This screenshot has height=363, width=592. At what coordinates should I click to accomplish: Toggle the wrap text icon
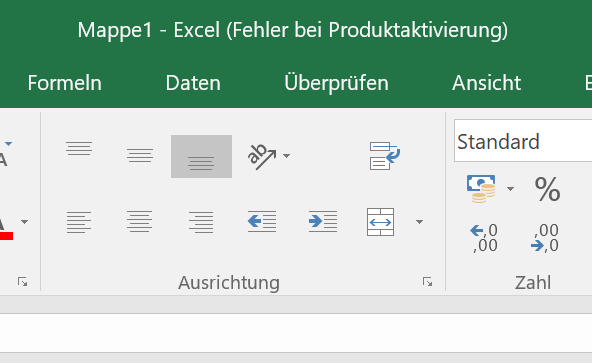[384, 156]
